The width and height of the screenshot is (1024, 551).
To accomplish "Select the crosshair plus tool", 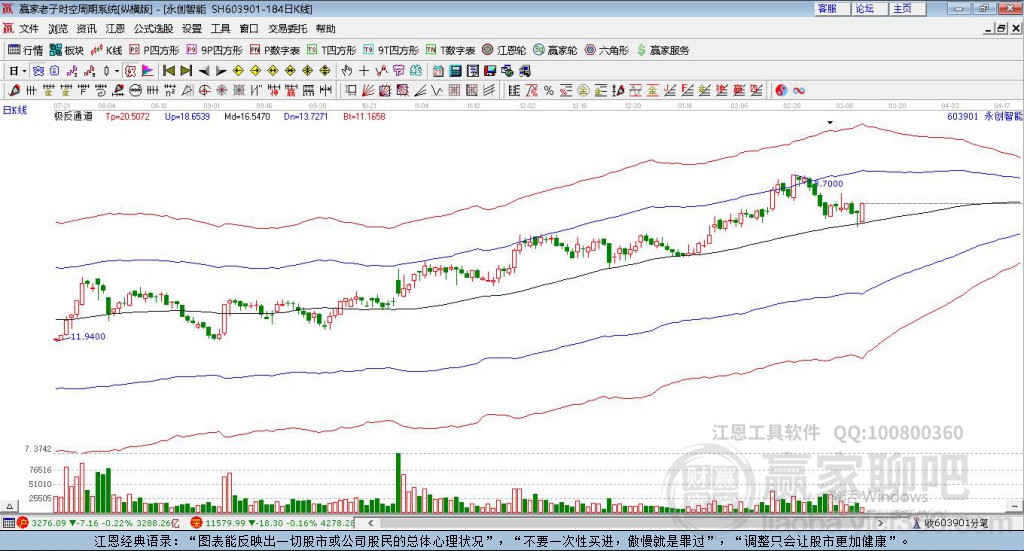I will 364,71.
